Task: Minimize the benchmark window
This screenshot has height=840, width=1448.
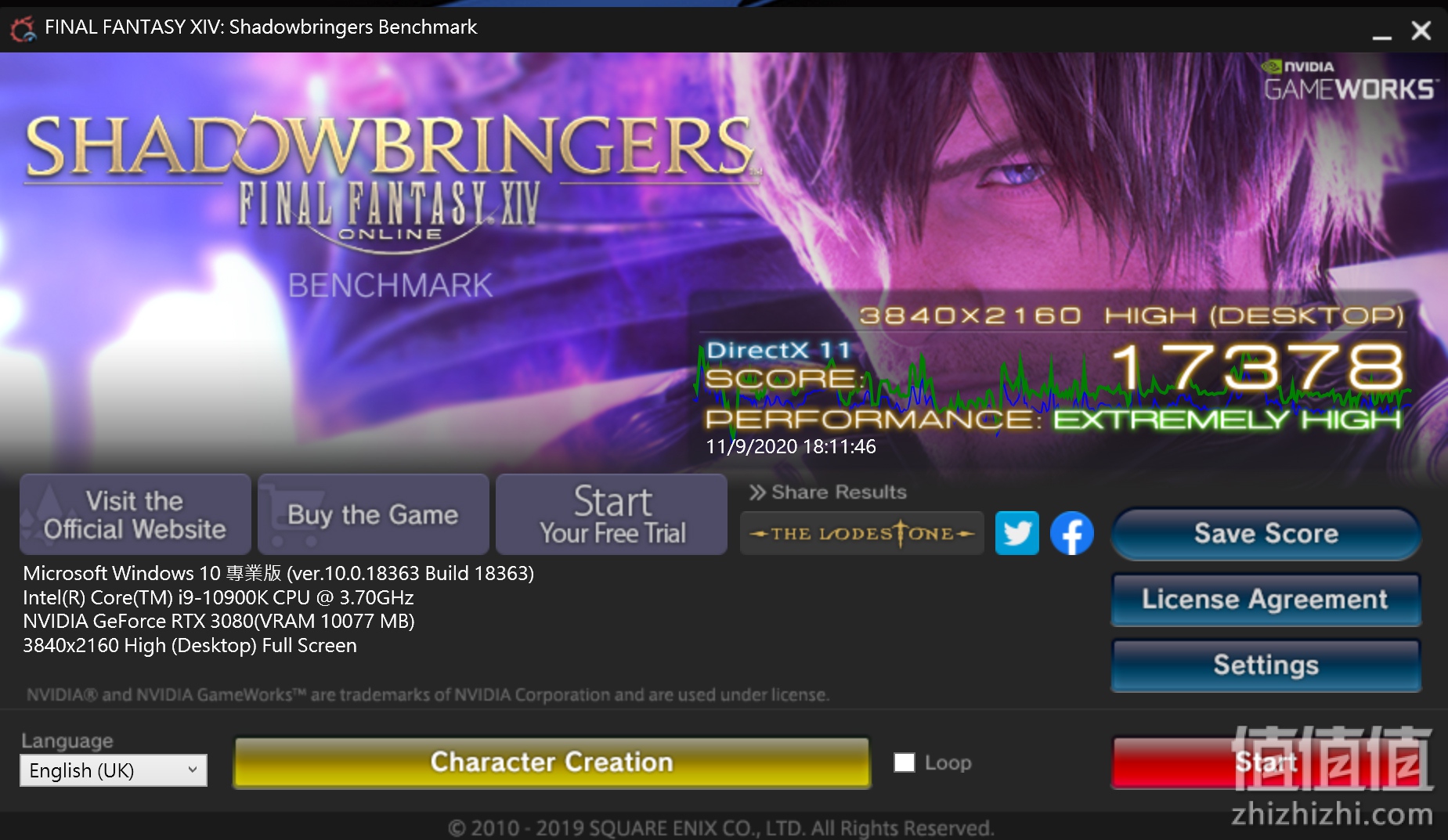Action: click(x=1381, y=32)
